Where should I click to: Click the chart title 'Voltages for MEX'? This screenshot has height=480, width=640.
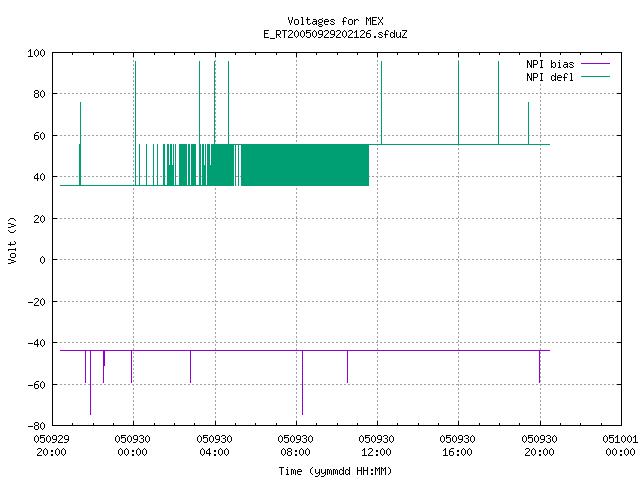click(x=335, y=21)
